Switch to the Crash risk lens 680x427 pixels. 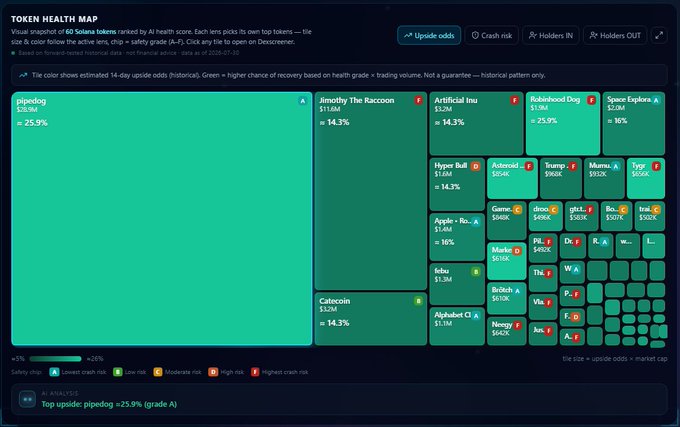(x=492, y=36)
